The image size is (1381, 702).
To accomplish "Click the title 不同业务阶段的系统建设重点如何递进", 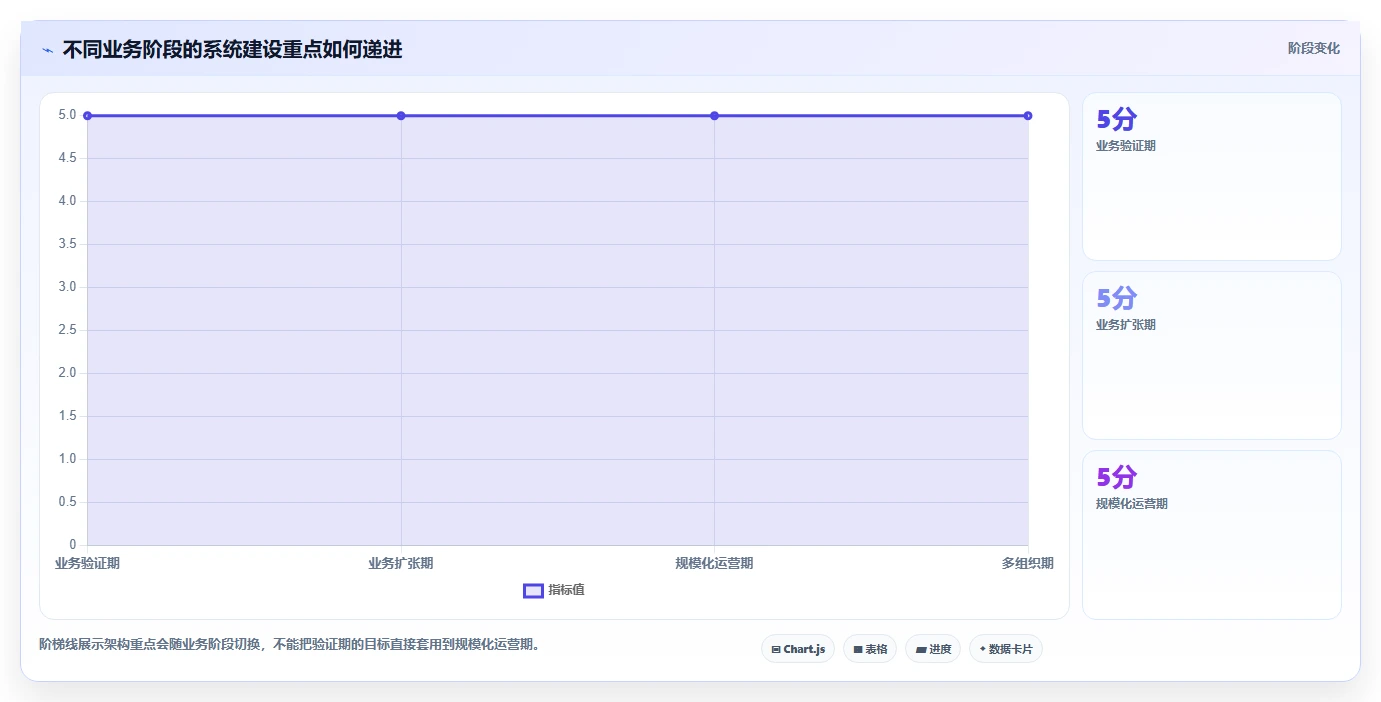I will coord(232,49).
